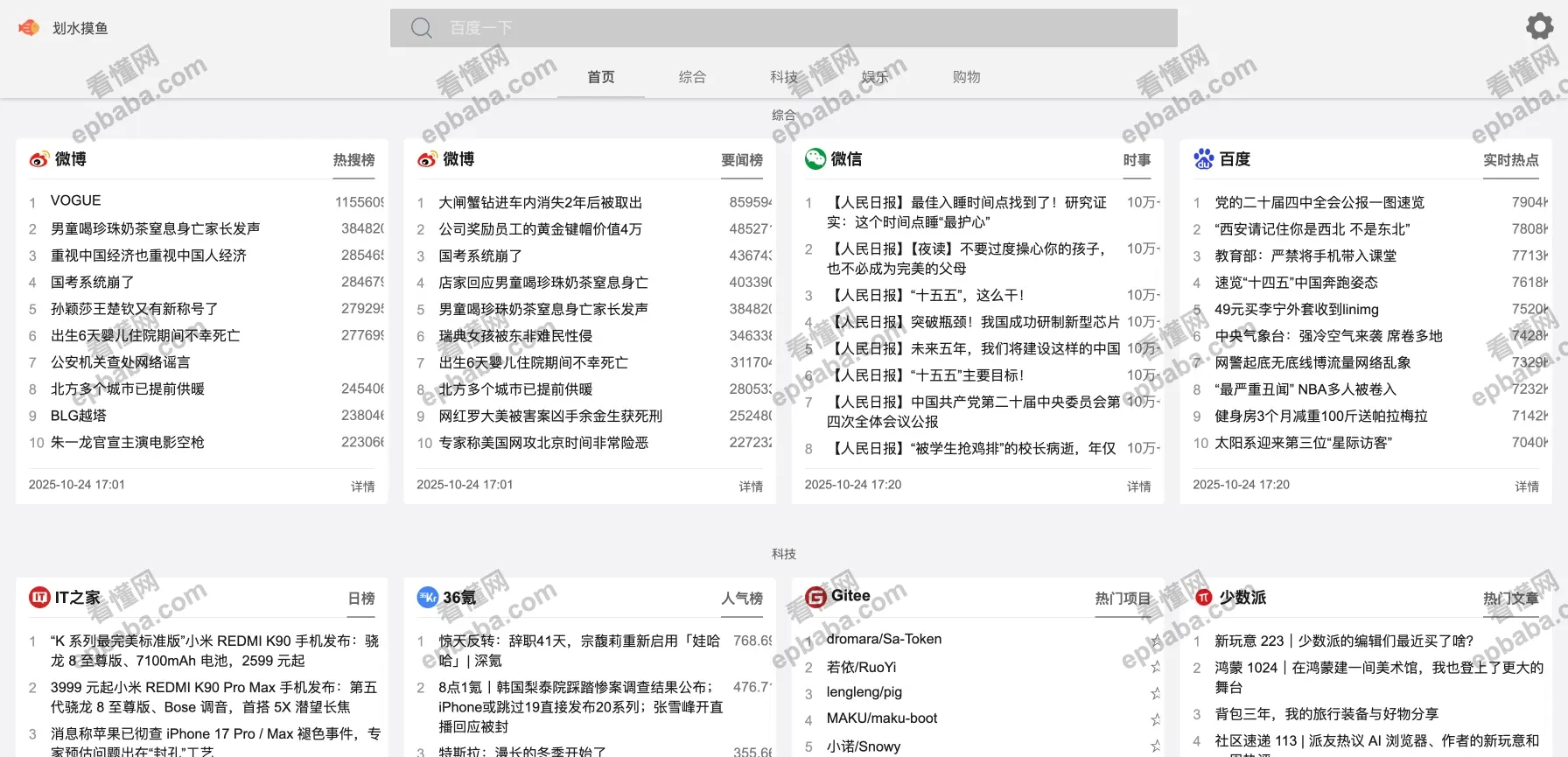Focus the 百度一下 search box
1568x757 pixels.
click(784, 28)
